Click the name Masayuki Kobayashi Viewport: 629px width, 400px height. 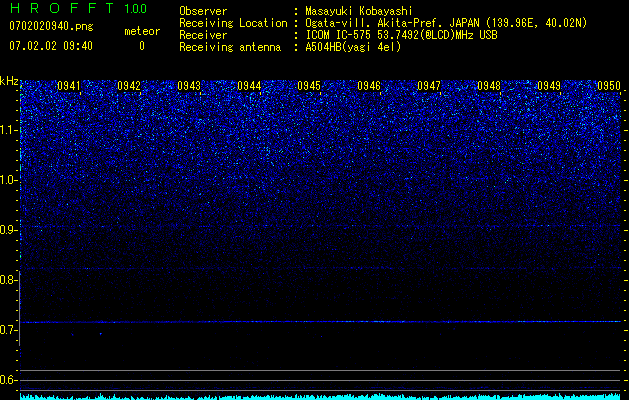(x=359, y=11)
